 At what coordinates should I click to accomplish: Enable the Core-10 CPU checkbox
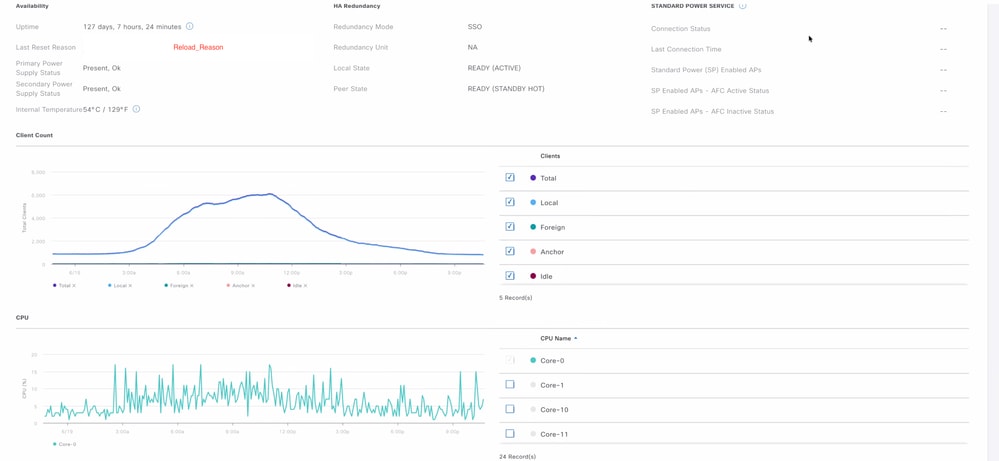pos(510,409)
